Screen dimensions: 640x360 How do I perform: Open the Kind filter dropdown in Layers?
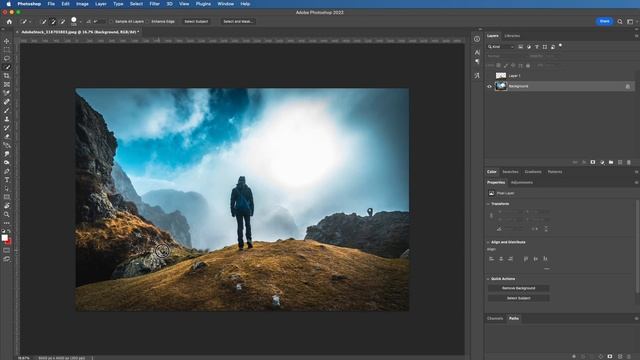click(501, 47)
